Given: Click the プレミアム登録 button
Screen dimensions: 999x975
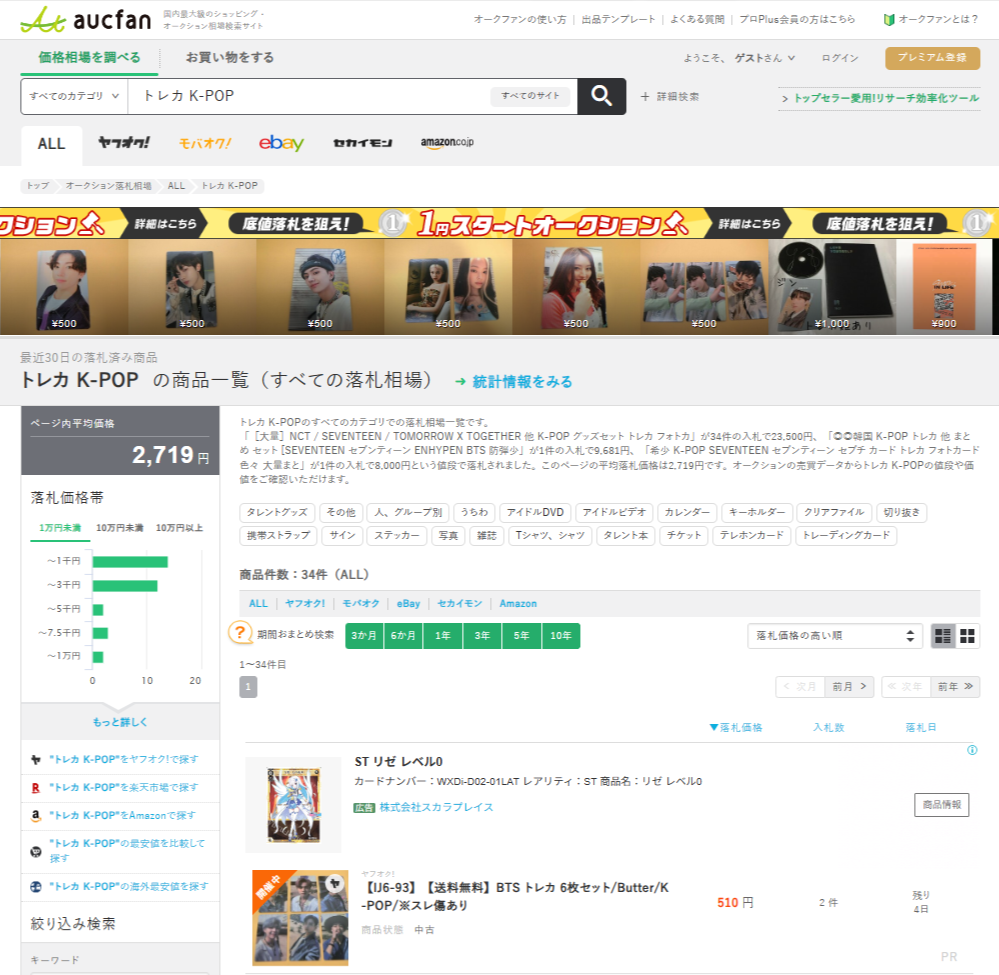Looking at the screenshot, I should pyautogui.click(x=932, y=58).
